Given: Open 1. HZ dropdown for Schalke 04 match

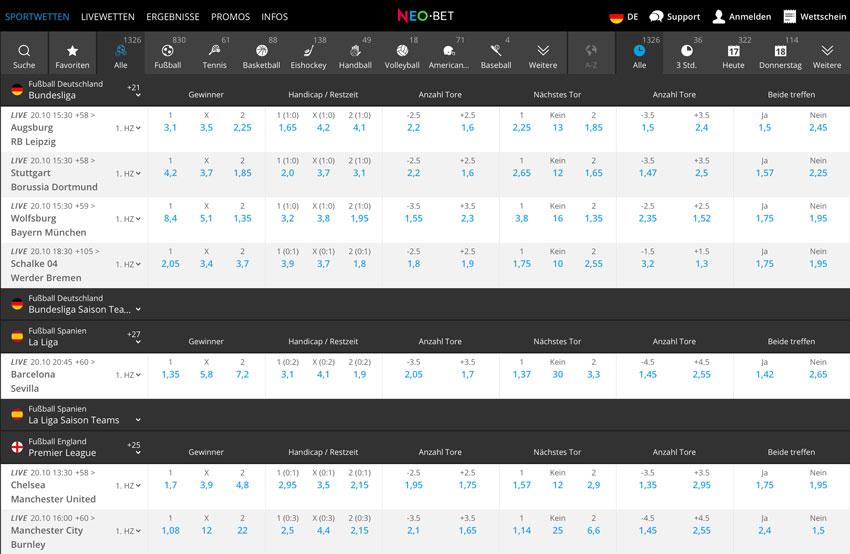Looking at the screenshot, I should point(128,265).
